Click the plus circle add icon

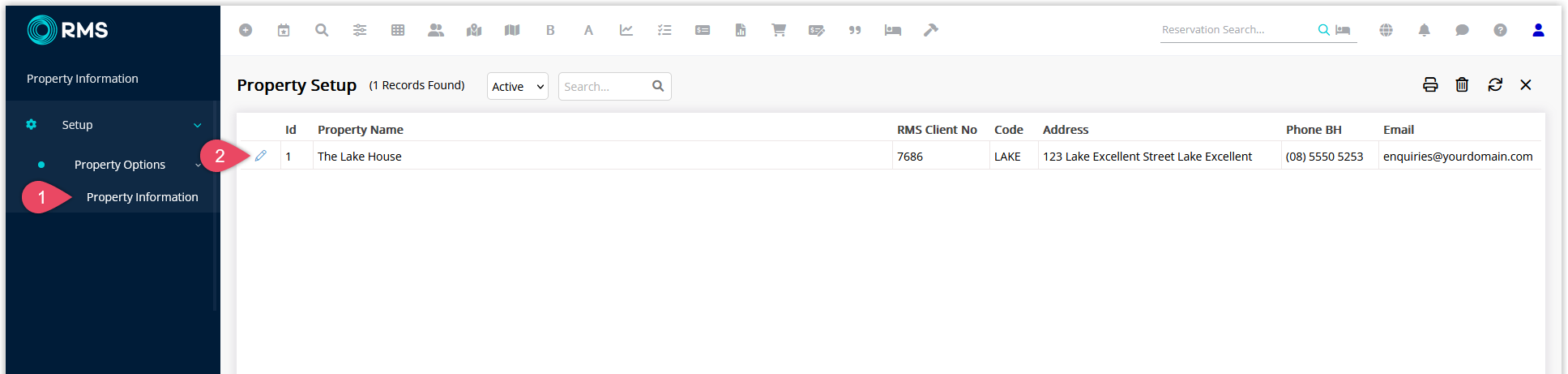pos(246,30)
